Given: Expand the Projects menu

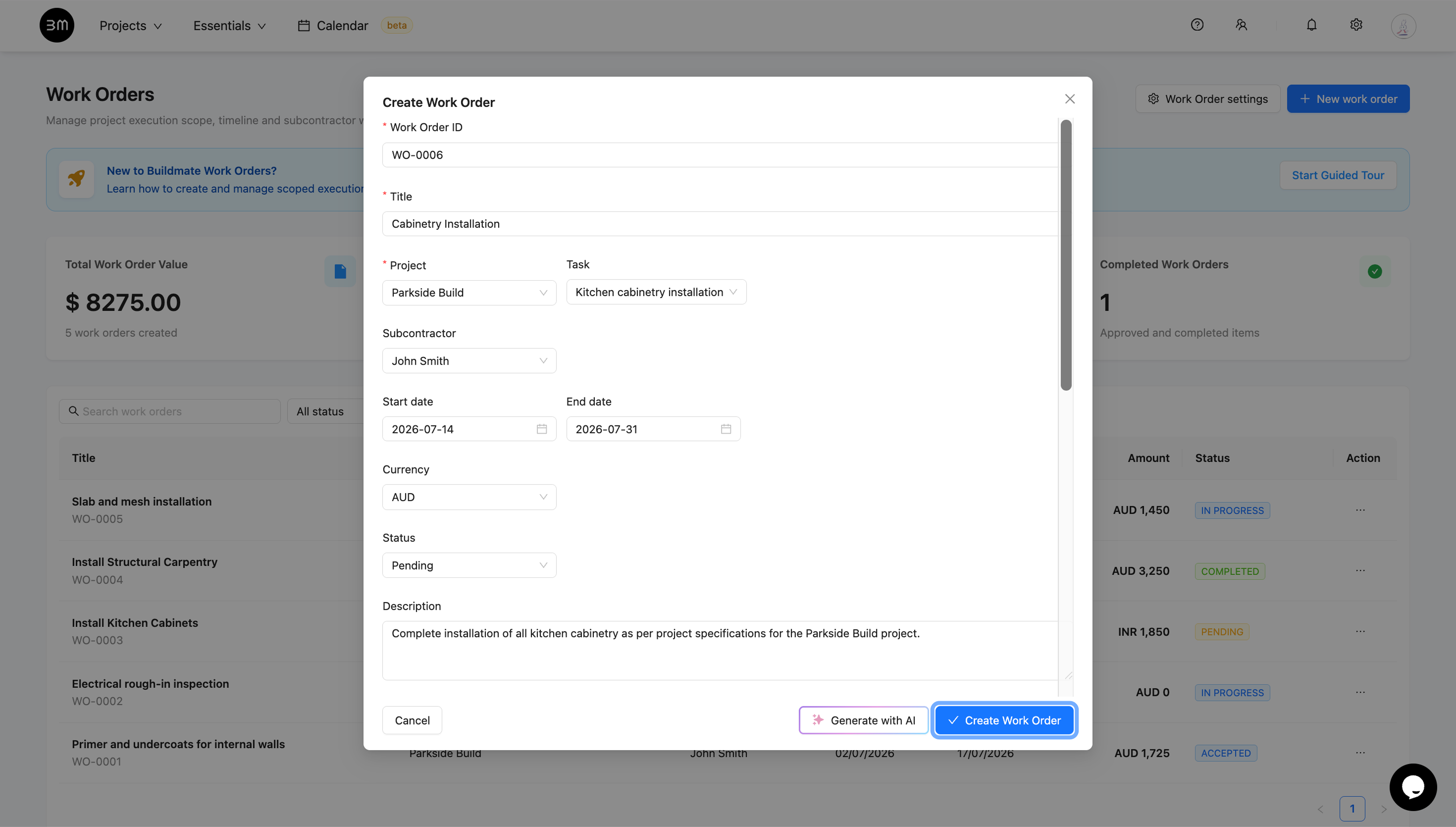Looking at the screenshot, I should click(x=131, y=26).
